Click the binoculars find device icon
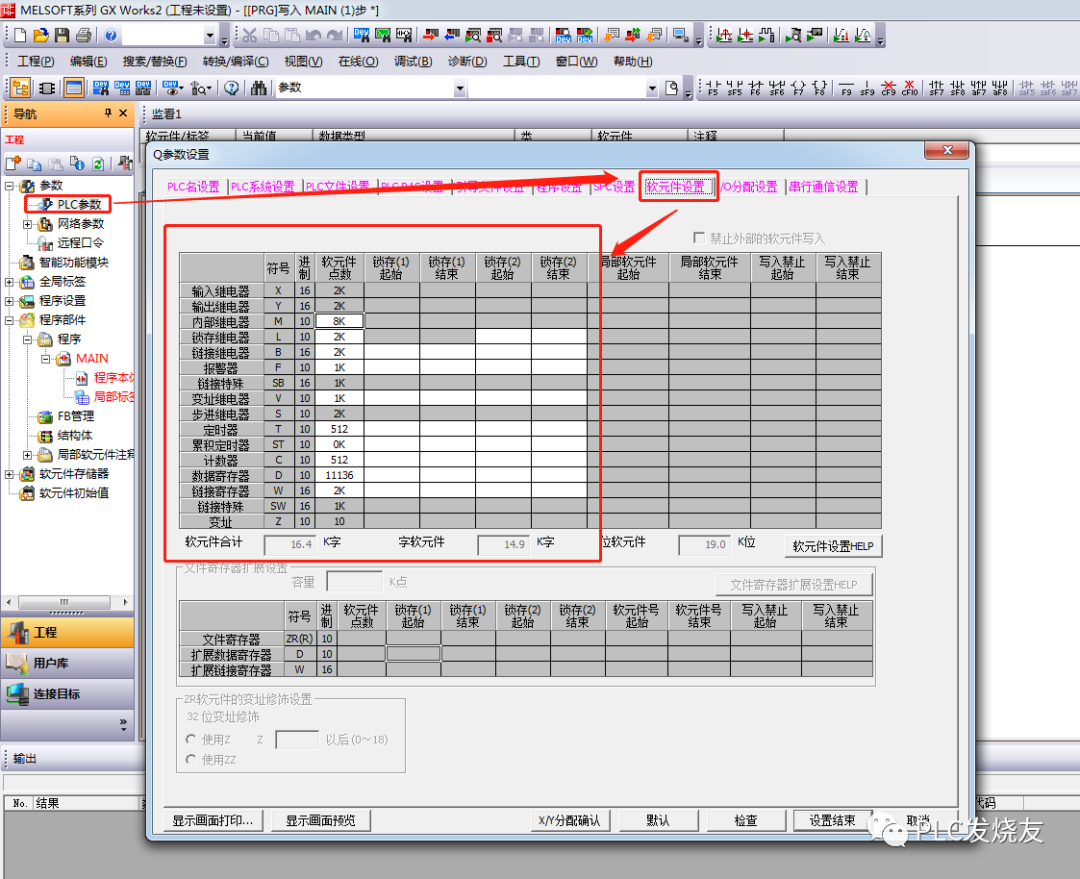The width and height of the screenshot is (1080, 879). (259, 88)
